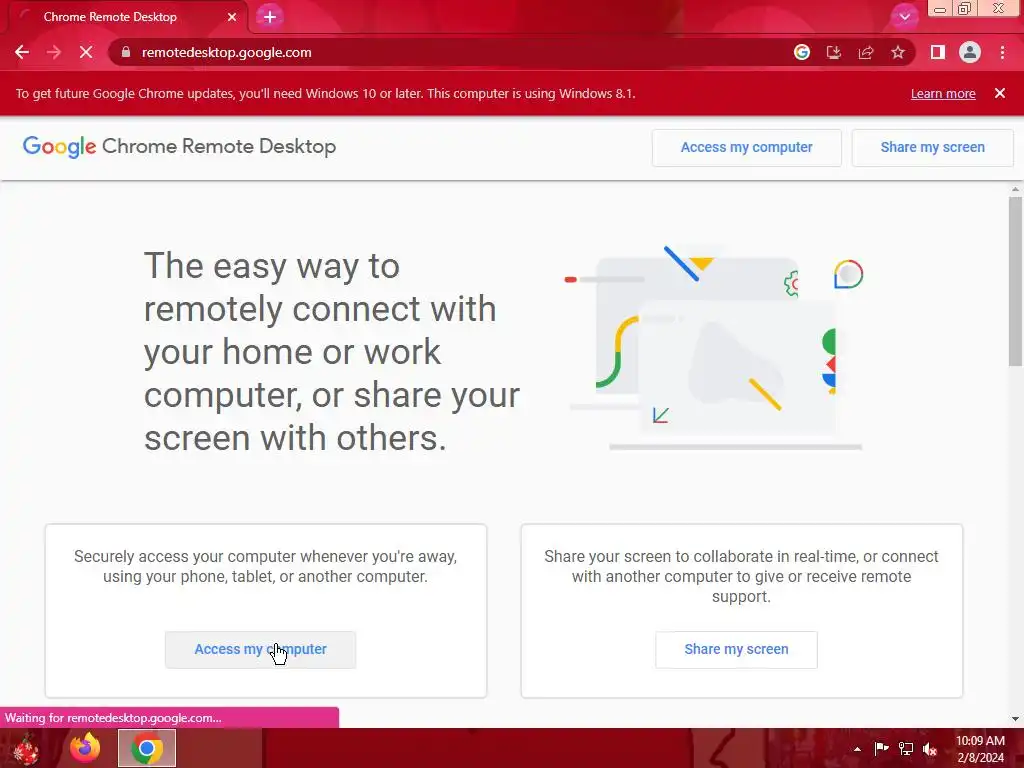
Task: Dismiss the Windows update warning bar
Action: click(1000, 93)
